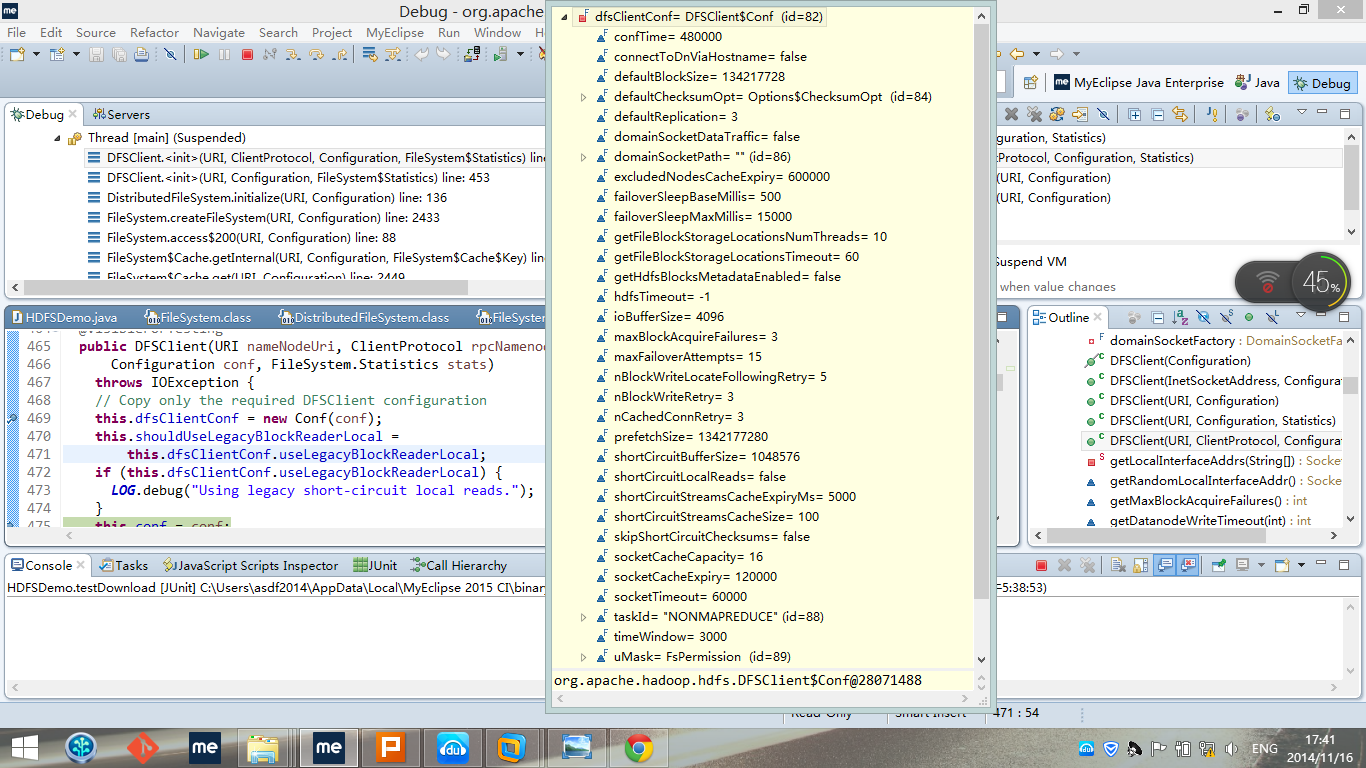Terminate the debug session

[249, 56]
